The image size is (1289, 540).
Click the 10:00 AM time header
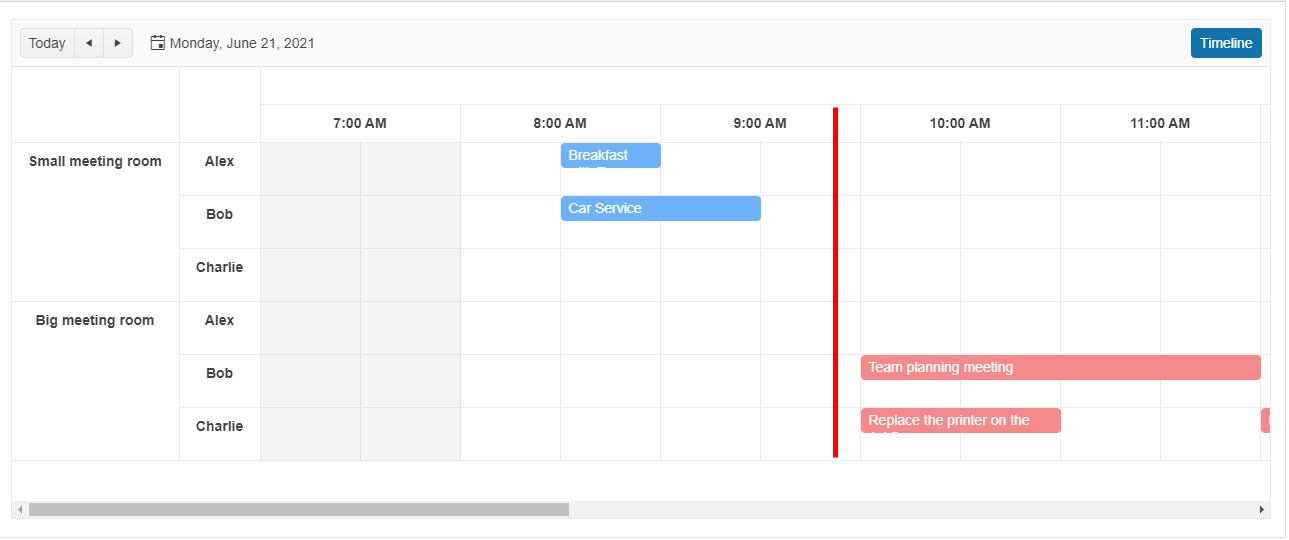point(960,124)
